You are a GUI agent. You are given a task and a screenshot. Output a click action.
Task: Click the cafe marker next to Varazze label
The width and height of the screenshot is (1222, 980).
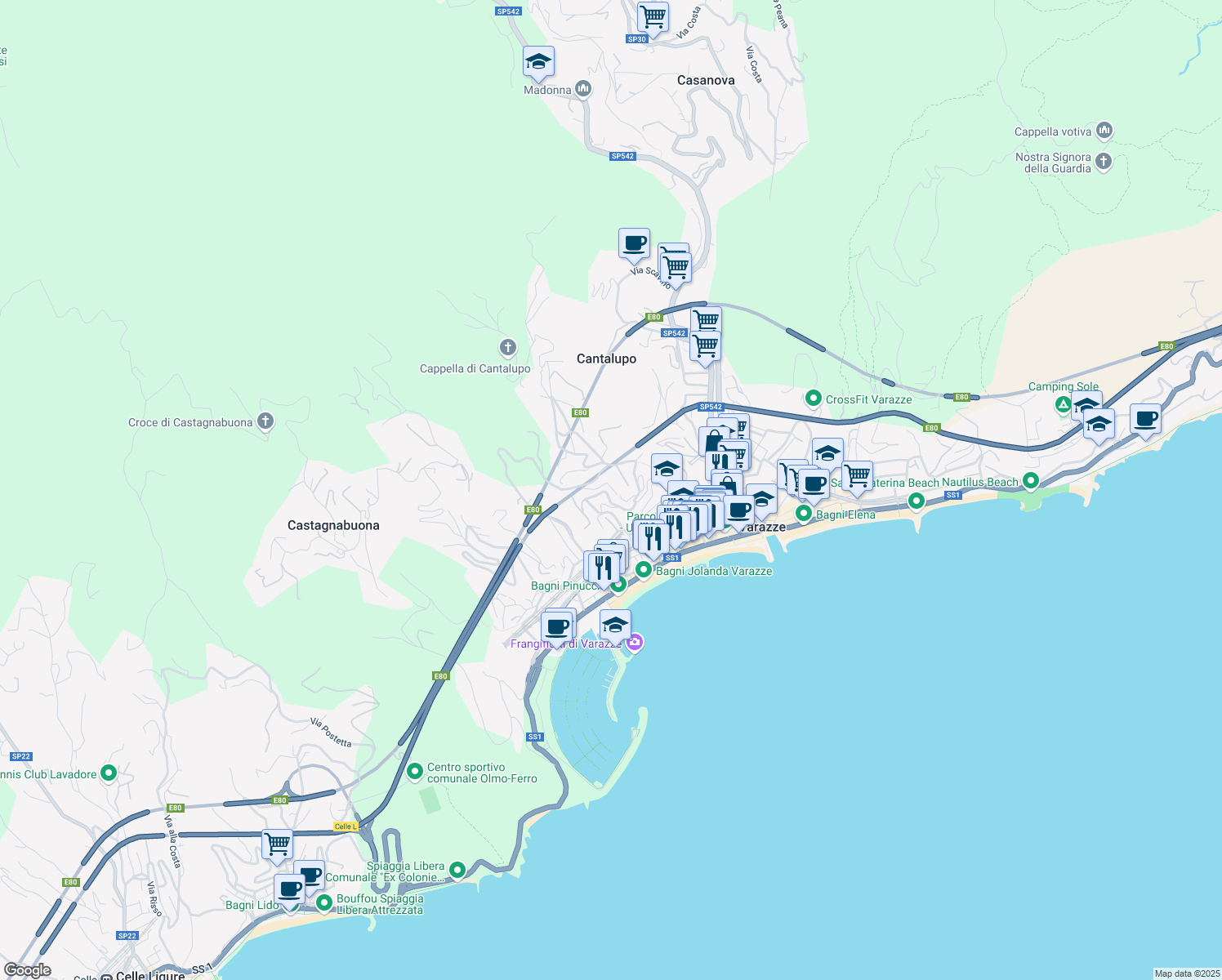coord(739,511)
